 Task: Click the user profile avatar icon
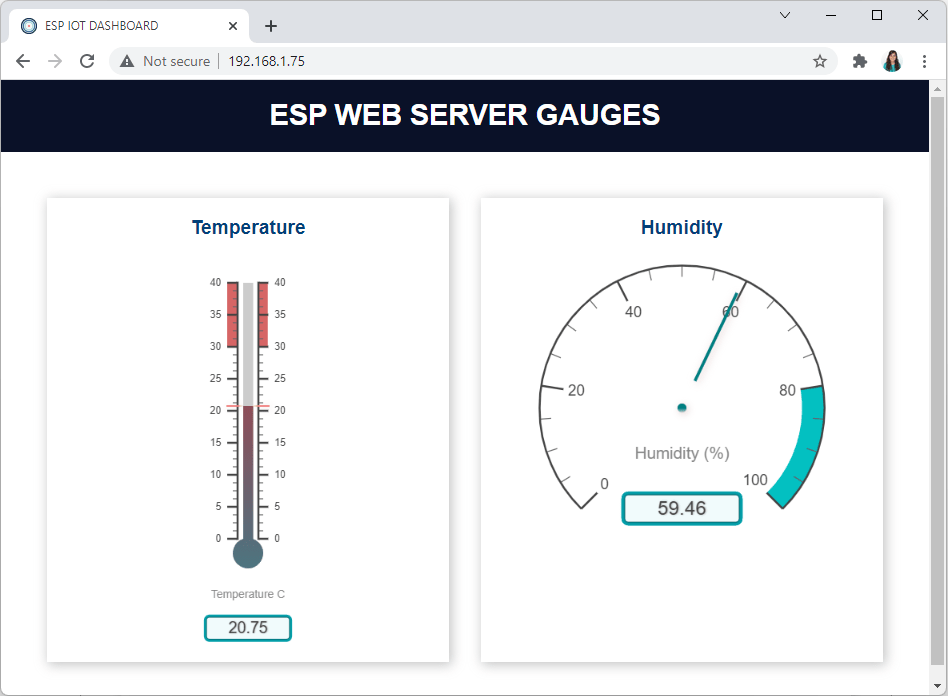pyautogui.click(x=892, y=61)
